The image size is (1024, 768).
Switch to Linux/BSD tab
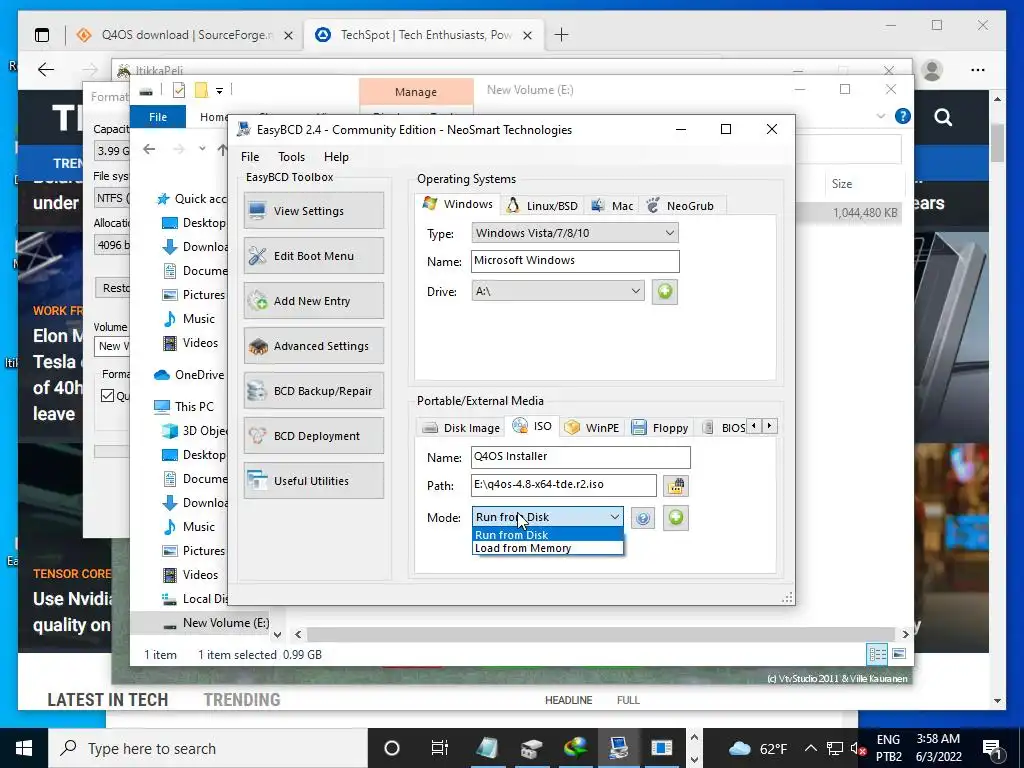point(543,206)
